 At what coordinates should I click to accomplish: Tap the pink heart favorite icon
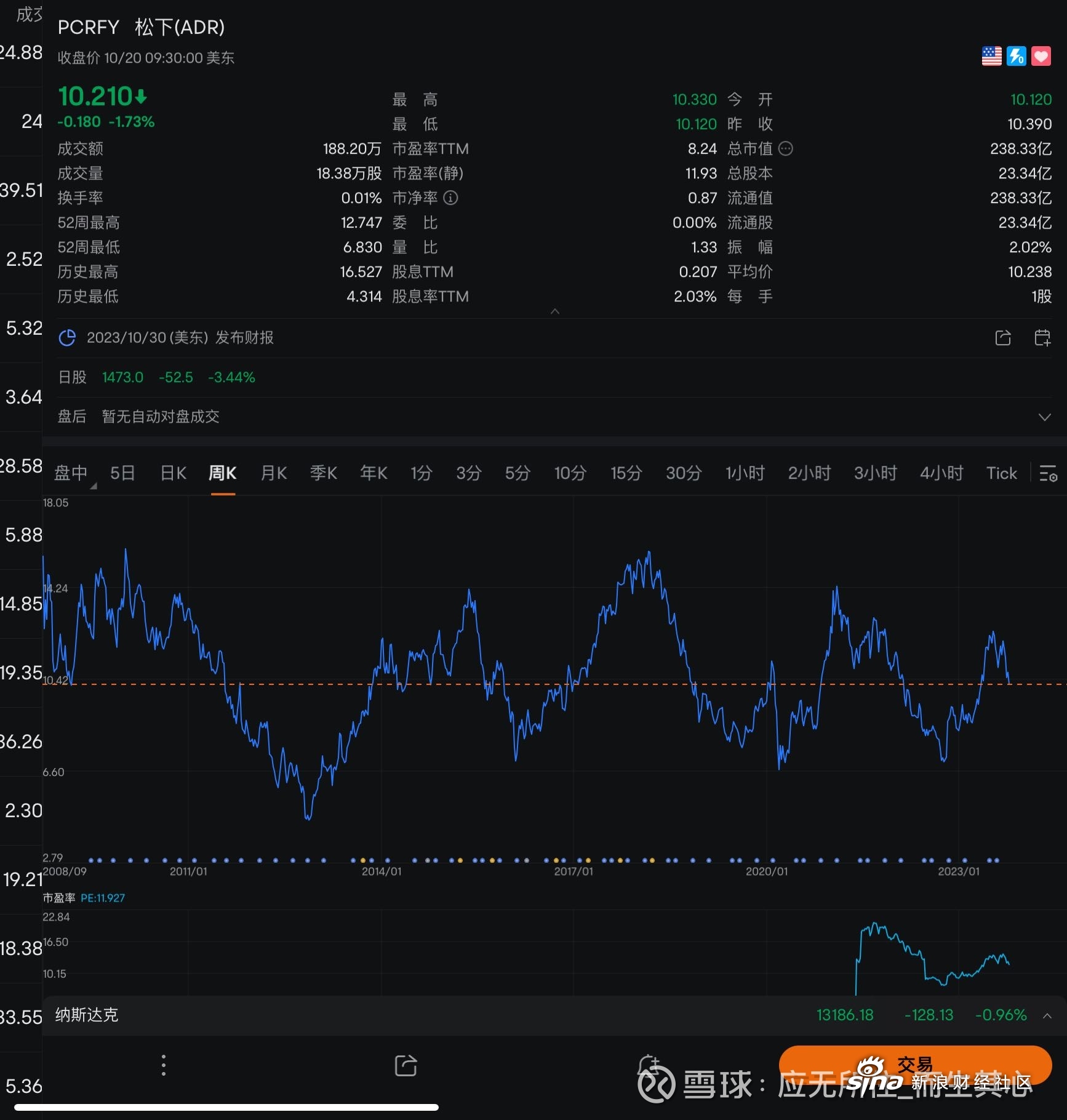coord(1041,56)
